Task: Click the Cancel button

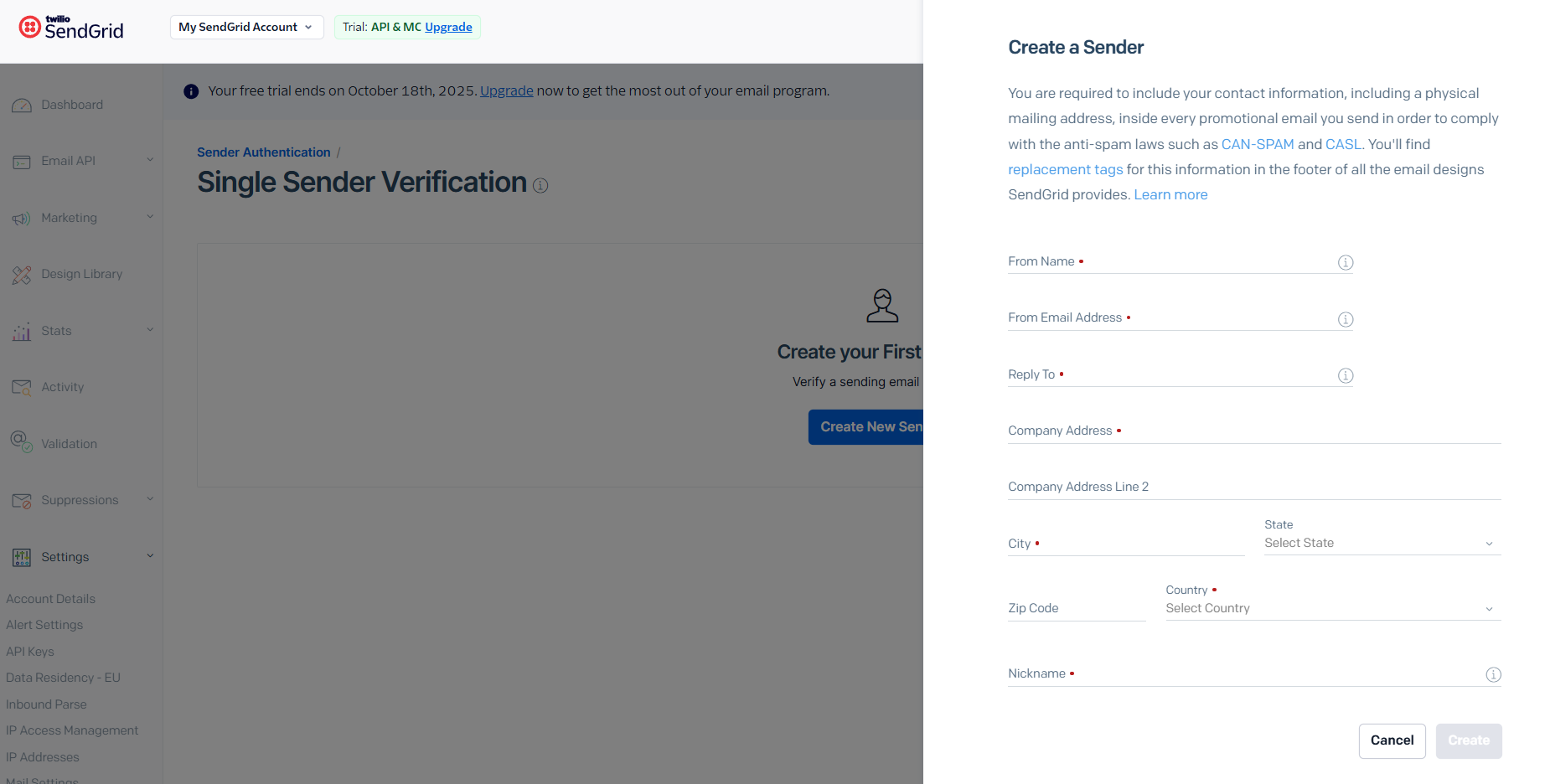Action: tap(1392, 741)
